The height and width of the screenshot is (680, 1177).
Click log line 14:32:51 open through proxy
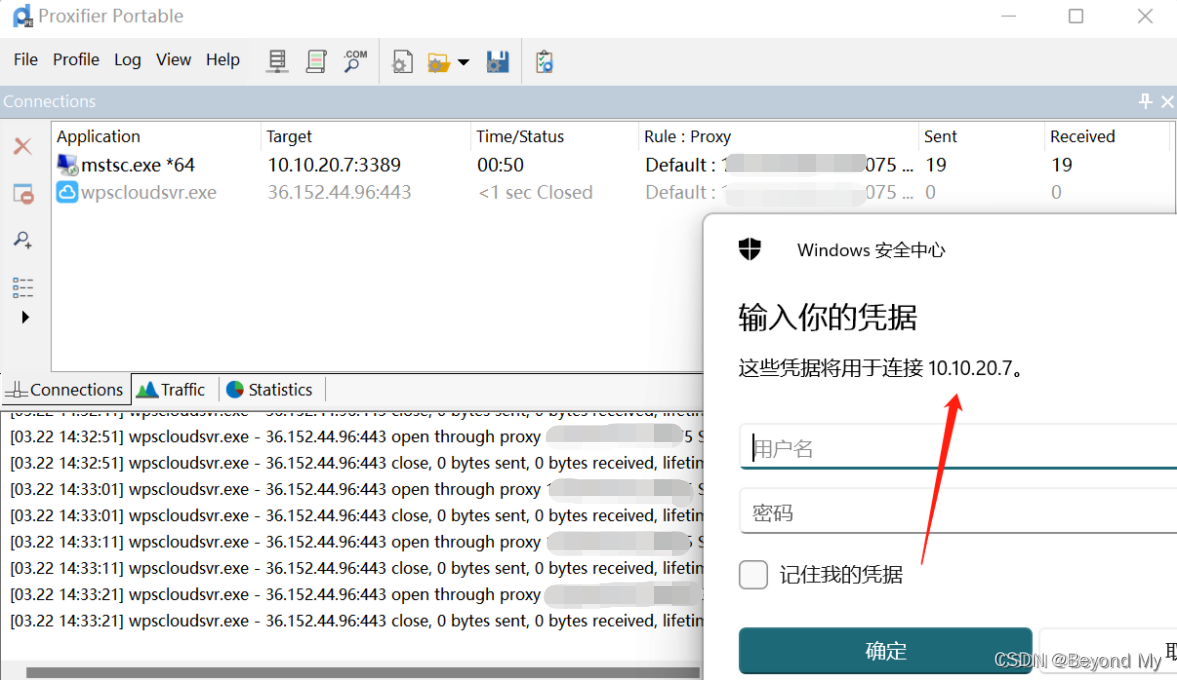point(357,437)
